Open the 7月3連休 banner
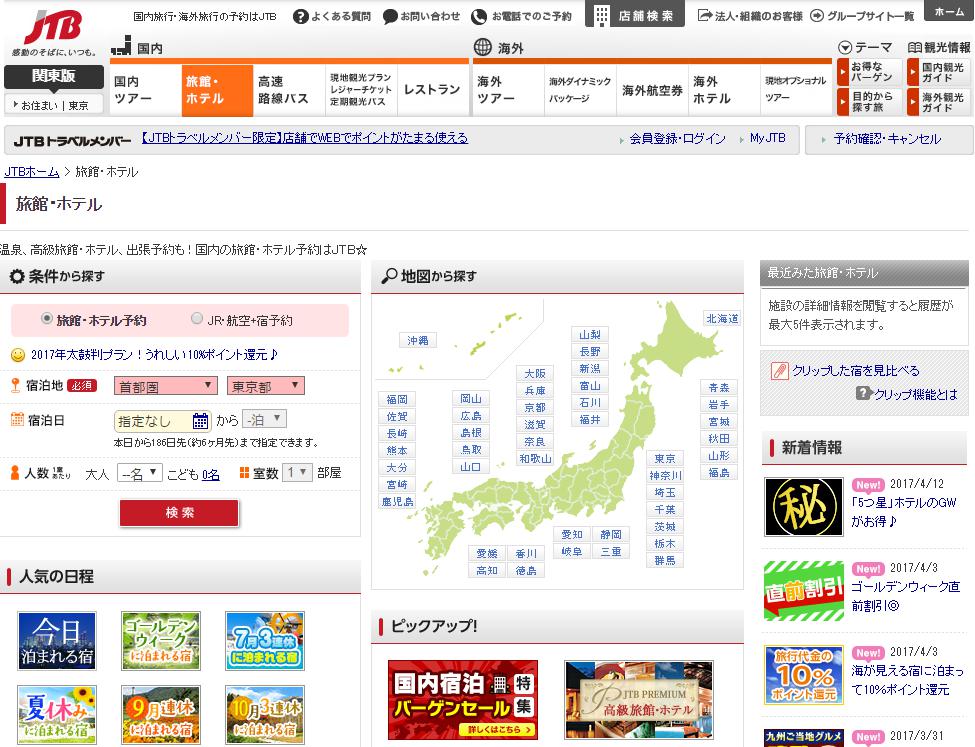The image size is (975, 747). [265, 641]
